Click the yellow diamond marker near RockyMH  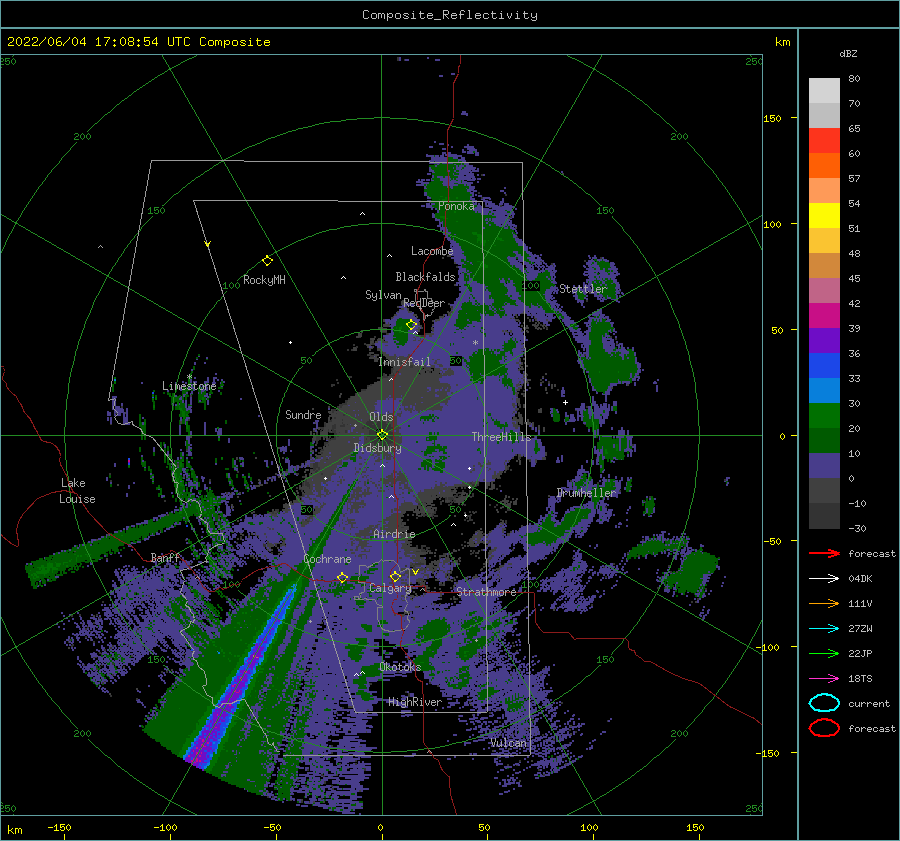(x=267, y=261)
